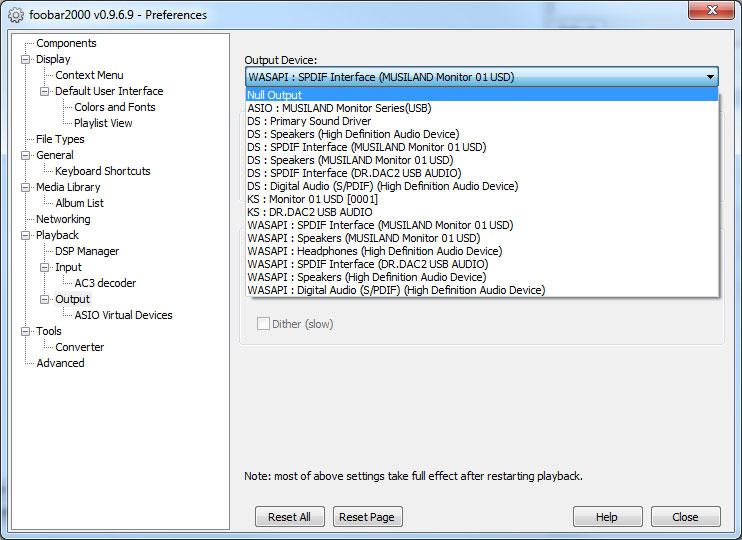Open DSP Manager in the tree
Viewport: 742px width, 540px height.
(87, 251)
